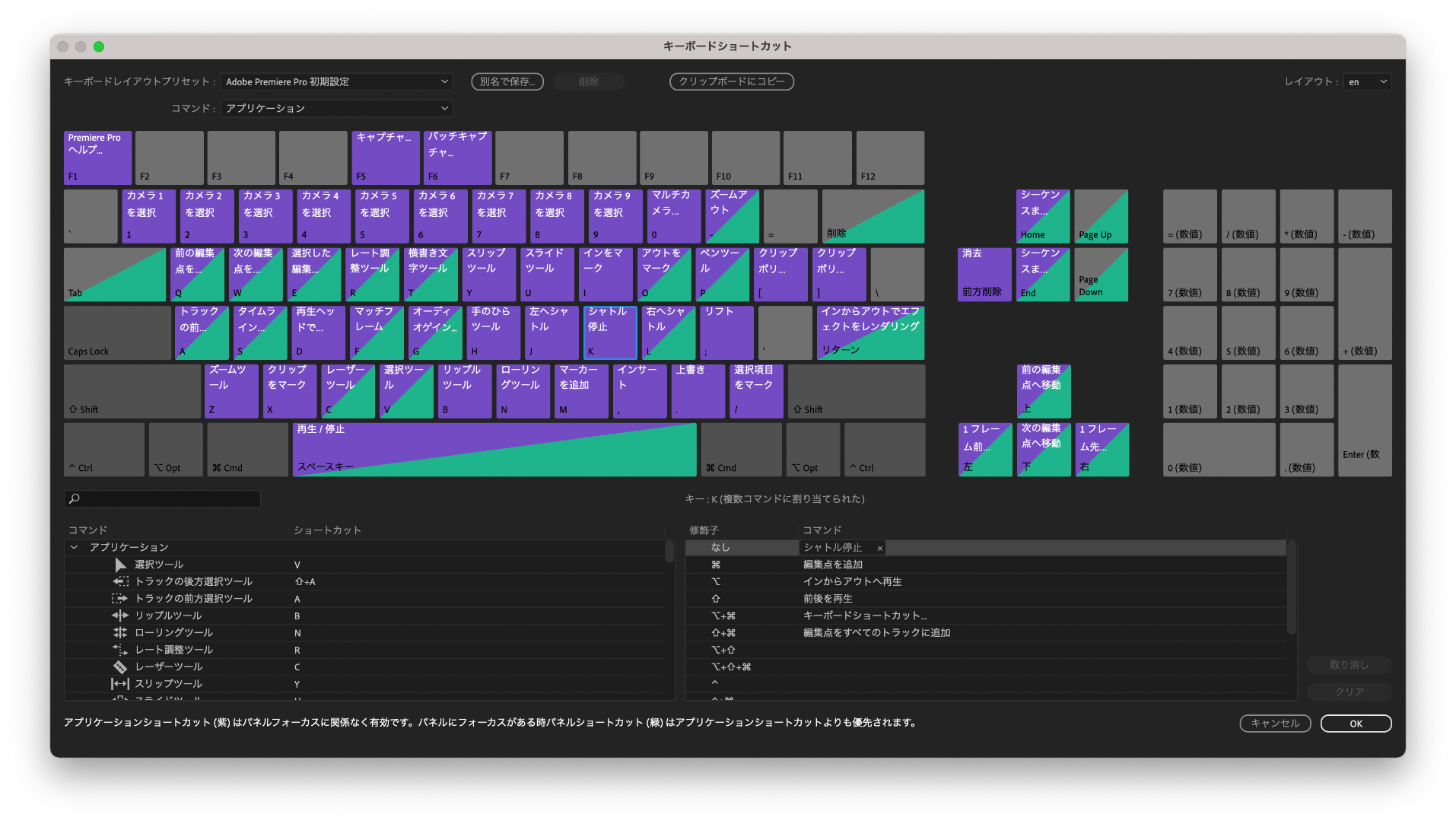
Task: Open the コマンド dropdown set to アプリケーション
Action: tap(336, 108)
